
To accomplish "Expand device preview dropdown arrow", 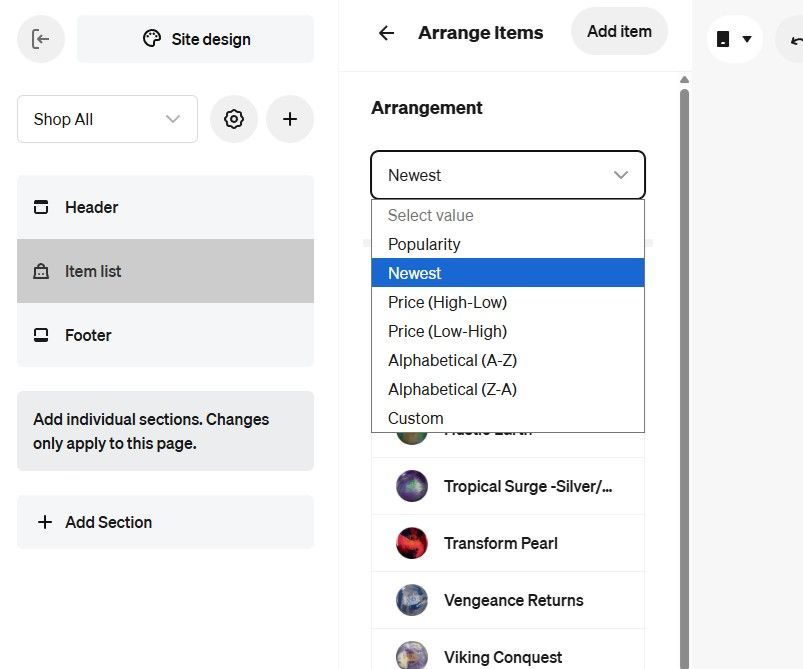I will [747, 39].
